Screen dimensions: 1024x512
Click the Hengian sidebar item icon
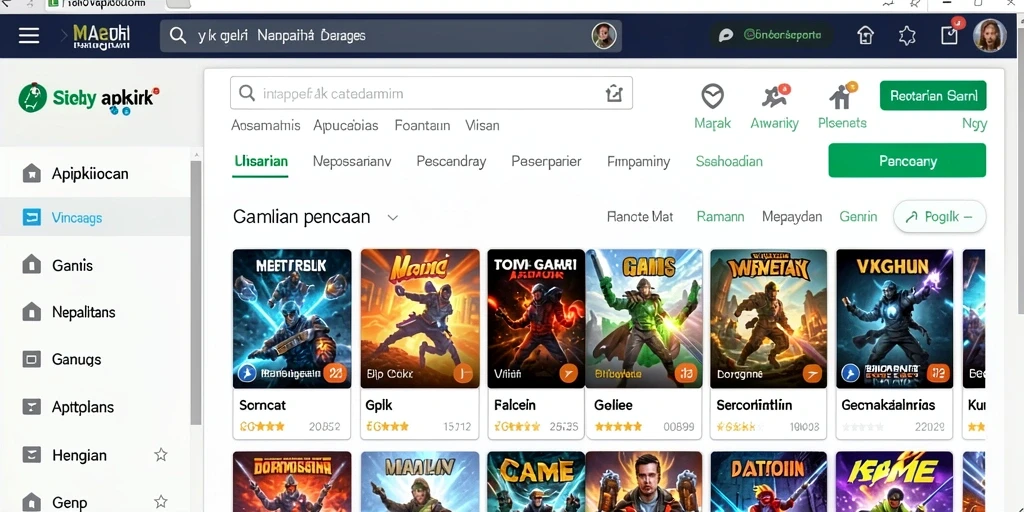pyautogui.click(x=31, y=455)
